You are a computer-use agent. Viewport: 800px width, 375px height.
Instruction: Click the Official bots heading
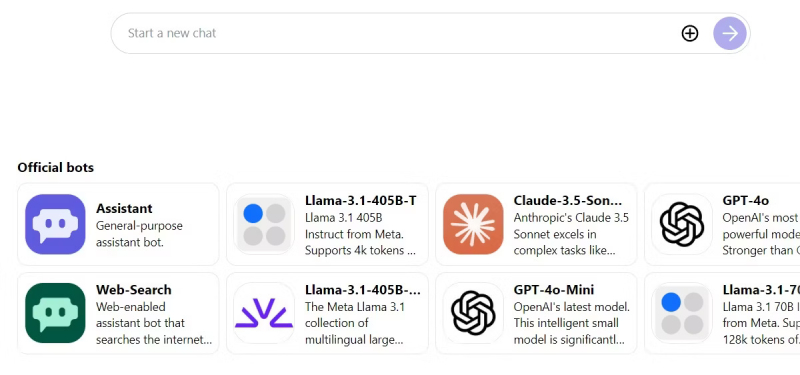tap(56, 167)
